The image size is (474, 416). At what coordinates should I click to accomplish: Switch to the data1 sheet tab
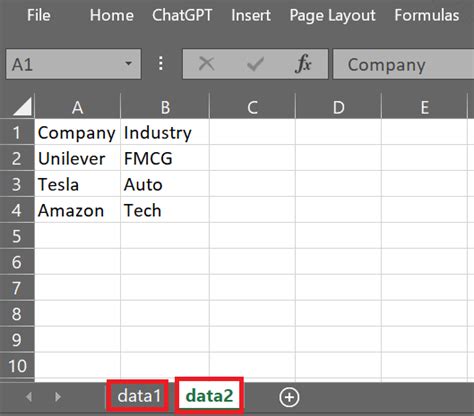(x=139, y=396)
